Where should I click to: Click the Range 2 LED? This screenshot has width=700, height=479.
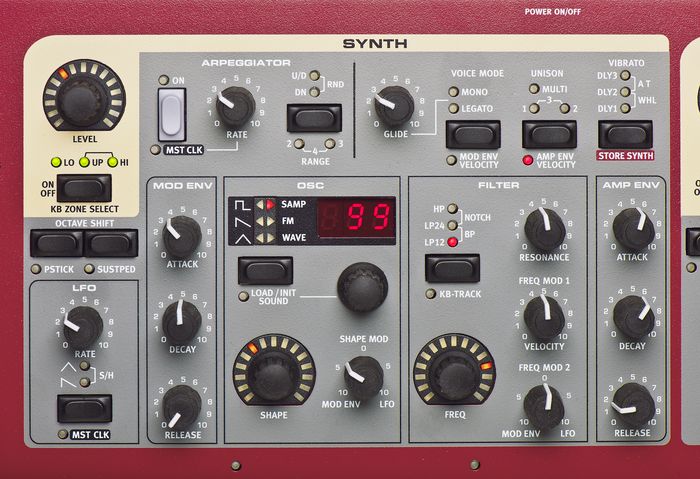(299, 144)
